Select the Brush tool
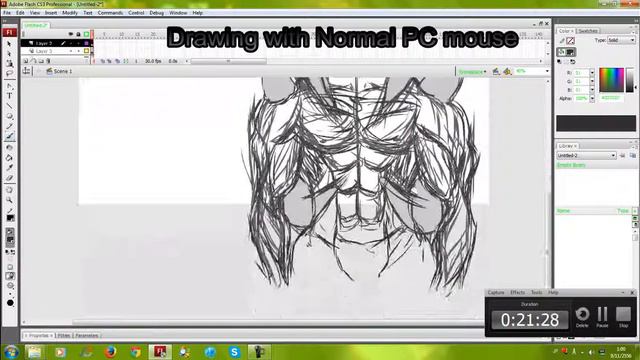 [x=9, y=137]
